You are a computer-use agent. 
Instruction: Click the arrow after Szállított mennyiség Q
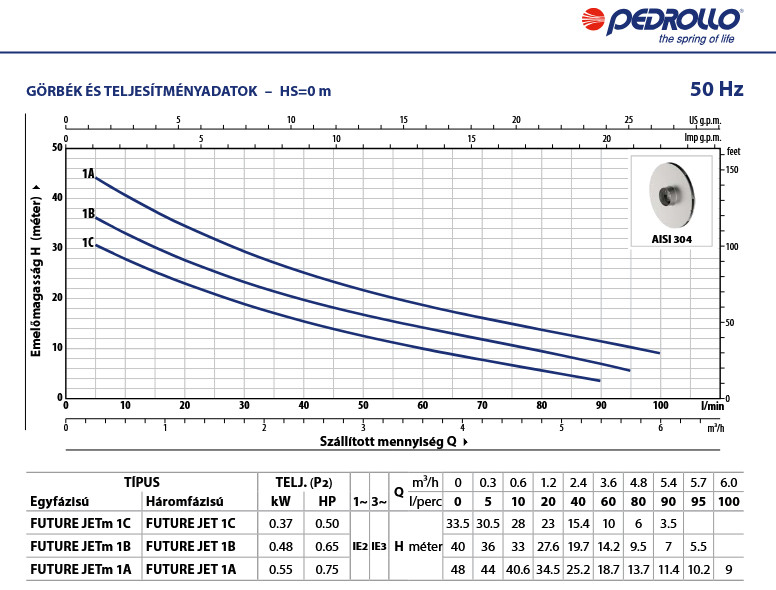466,440
